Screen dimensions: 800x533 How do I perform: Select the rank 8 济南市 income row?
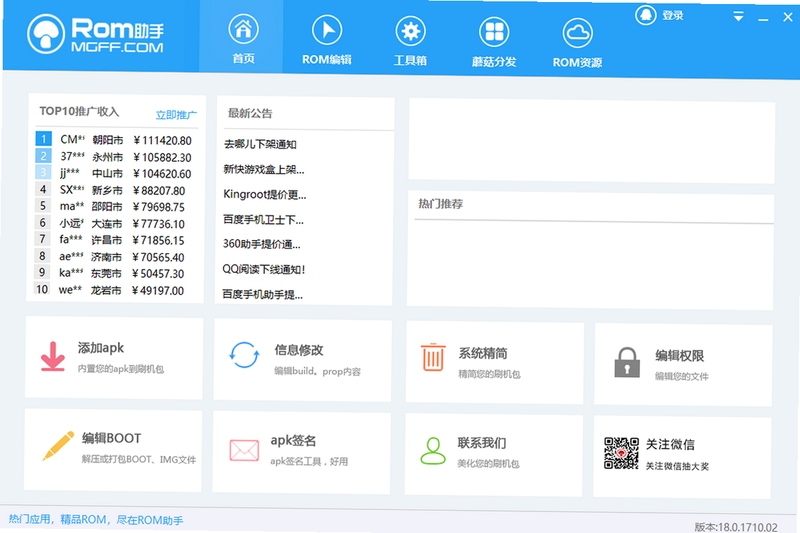(x=111, y=257)
